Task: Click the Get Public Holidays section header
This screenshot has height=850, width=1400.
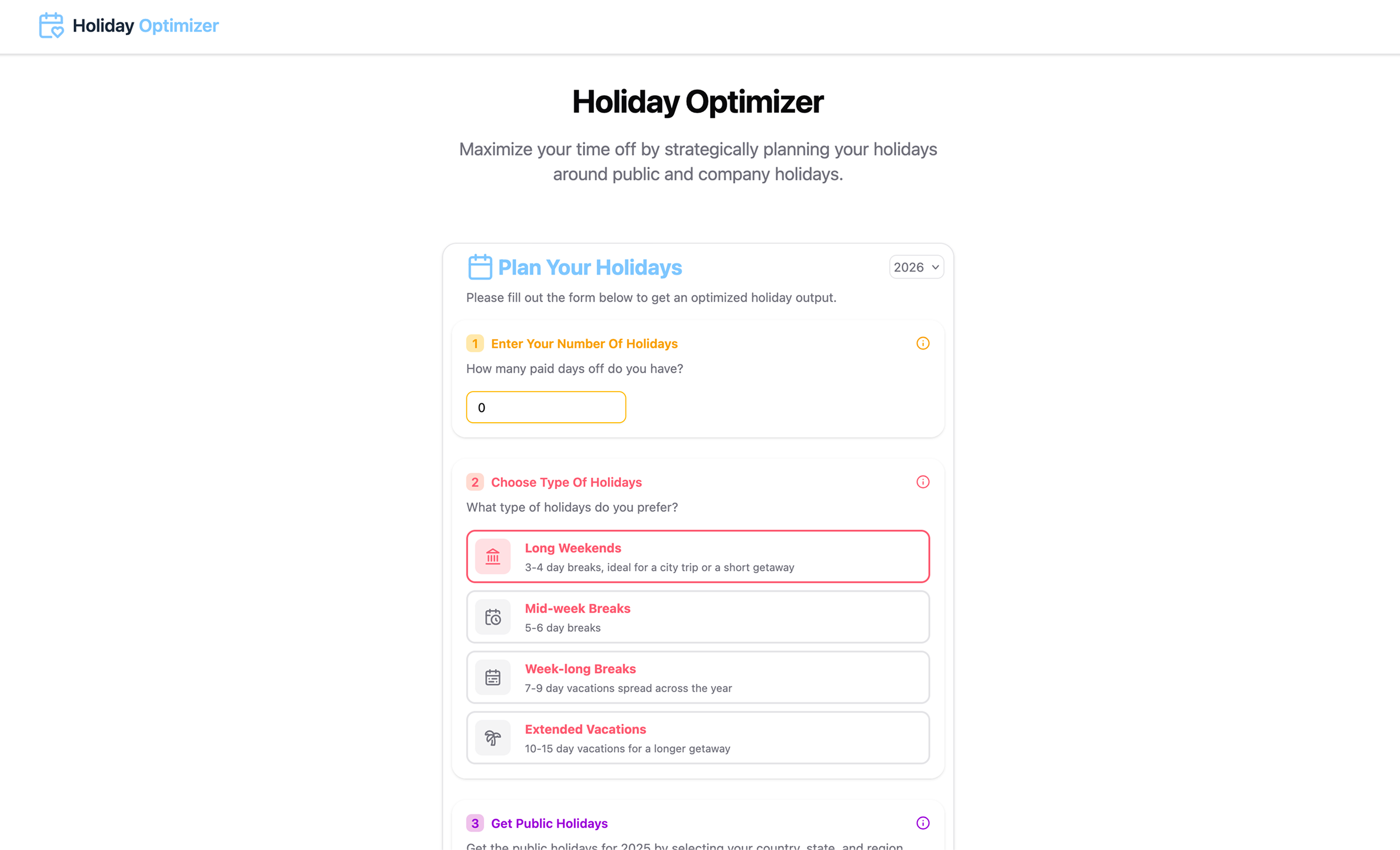Action: point(549,823)
